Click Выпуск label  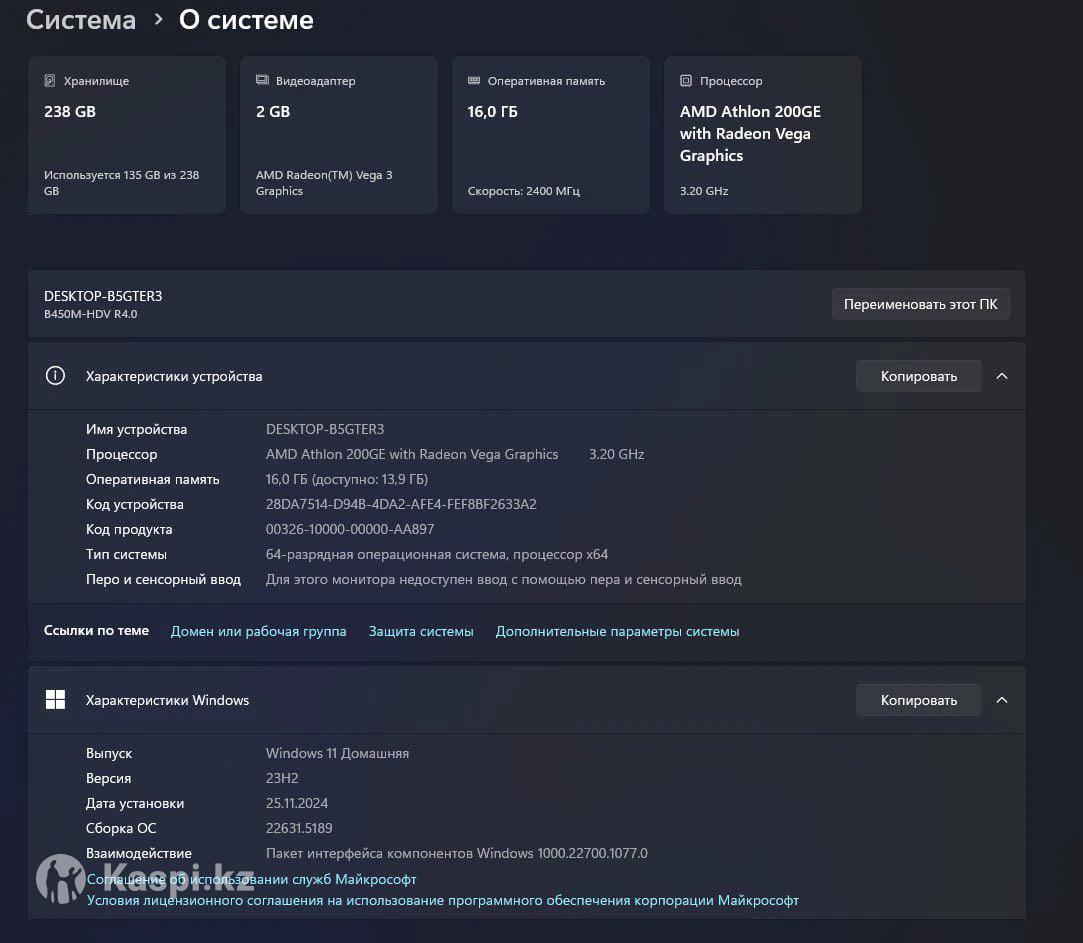108,753
